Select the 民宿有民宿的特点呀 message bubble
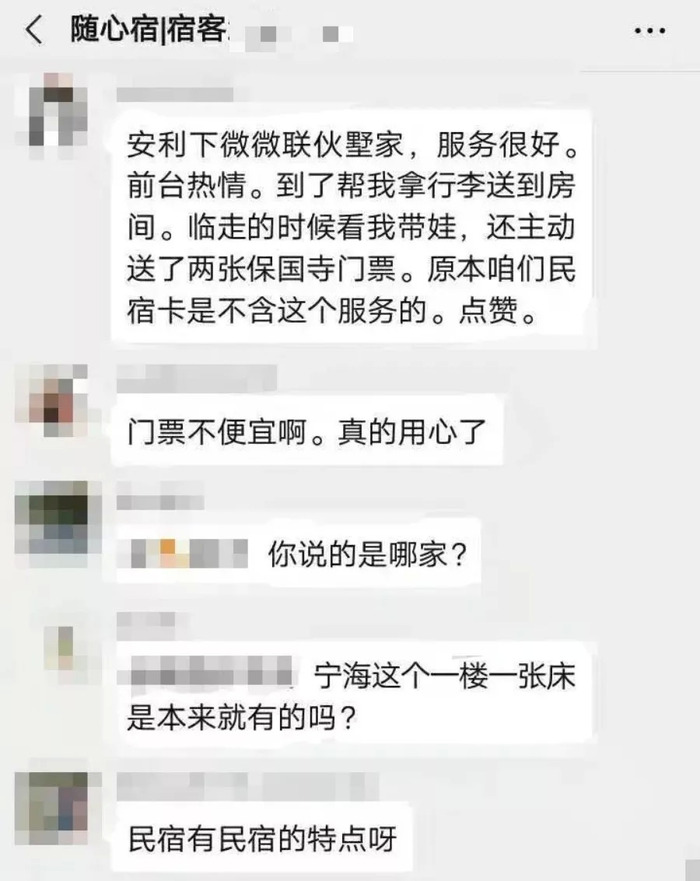The height and width of the screenshot is (881, 700). coord(262,839)
